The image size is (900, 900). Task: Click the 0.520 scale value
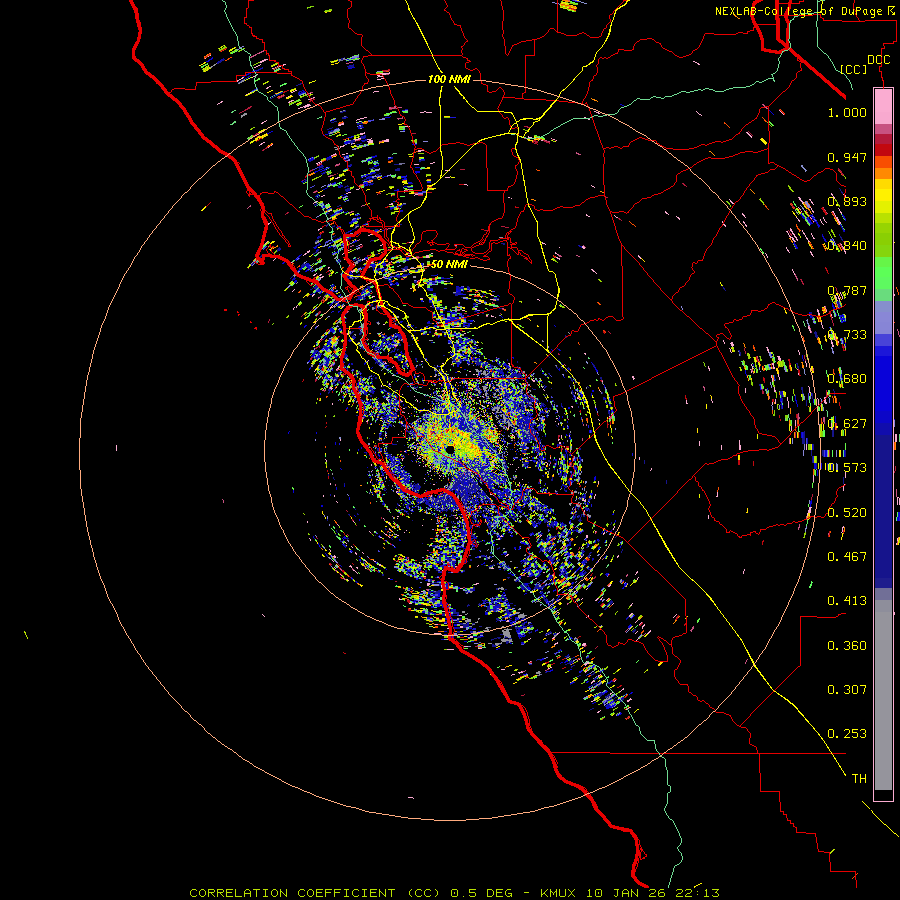click(847, 512)
